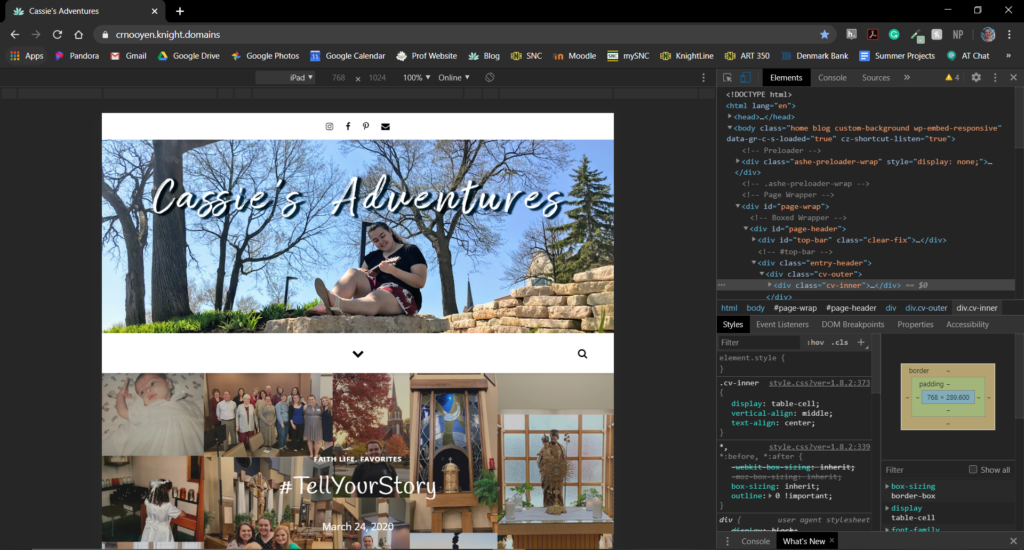Check the Show all checkbox
The height and width of the screenshot is (550, 1024).
coord(973,469)
